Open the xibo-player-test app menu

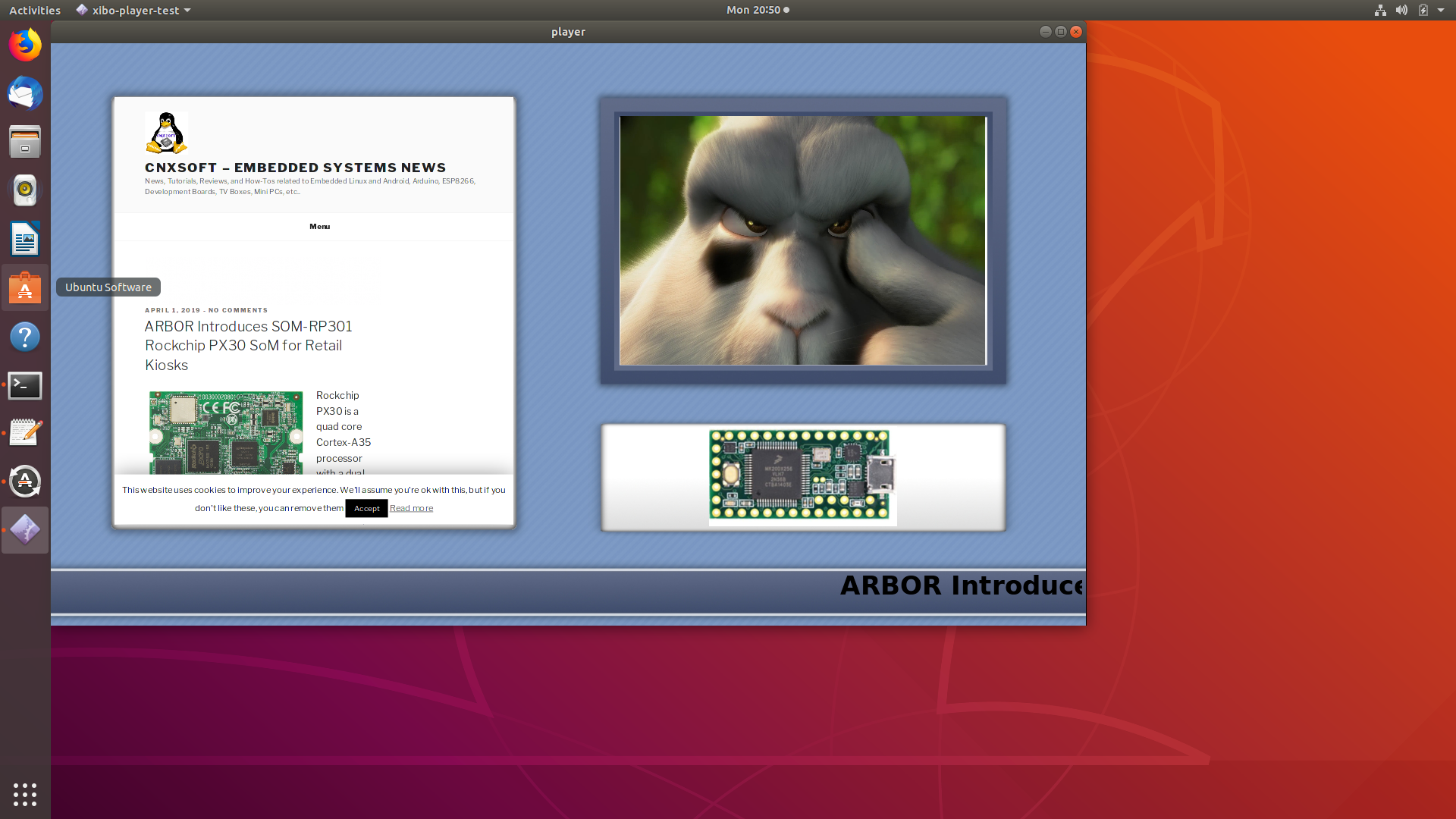point(134,10)
